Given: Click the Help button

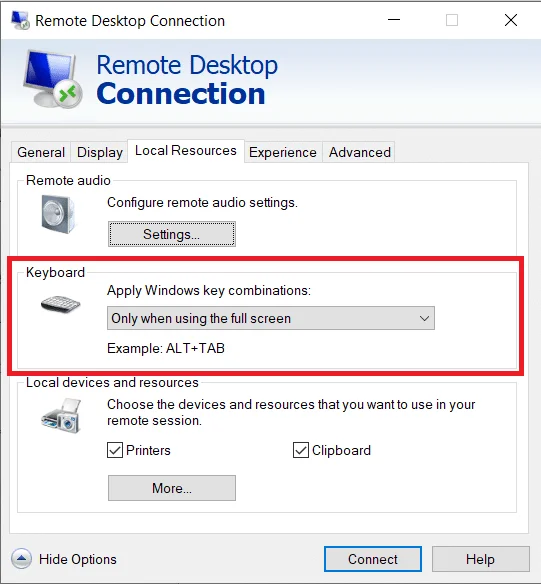Looking at the screenshot, I should [480, 559].
